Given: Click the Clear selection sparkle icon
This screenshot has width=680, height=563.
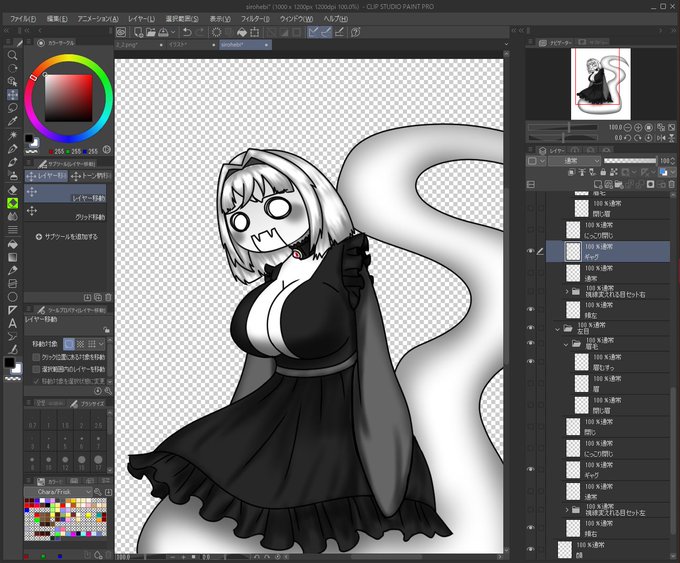Looking at the screenshot, I should (x=216, y=32).
